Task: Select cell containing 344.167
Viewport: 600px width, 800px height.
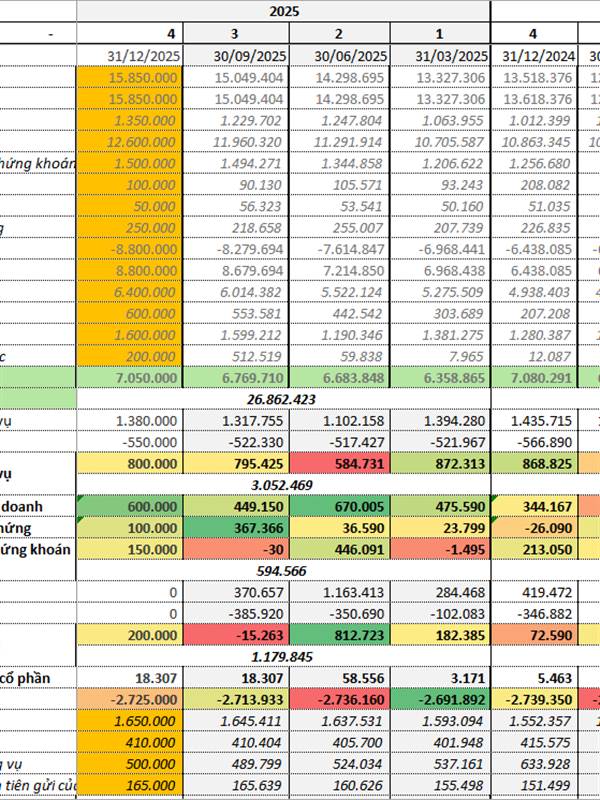Action: click(x=534, y=506)
